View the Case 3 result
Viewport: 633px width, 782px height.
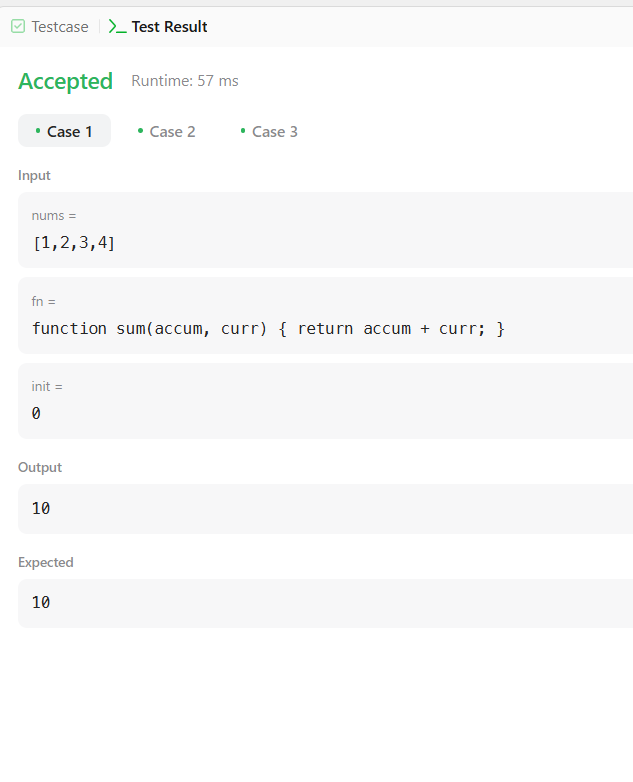269,131
